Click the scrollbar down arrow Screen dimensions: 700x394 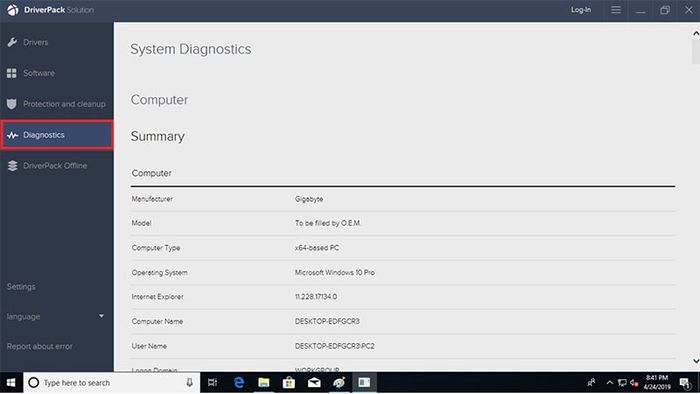pos(696,361)
